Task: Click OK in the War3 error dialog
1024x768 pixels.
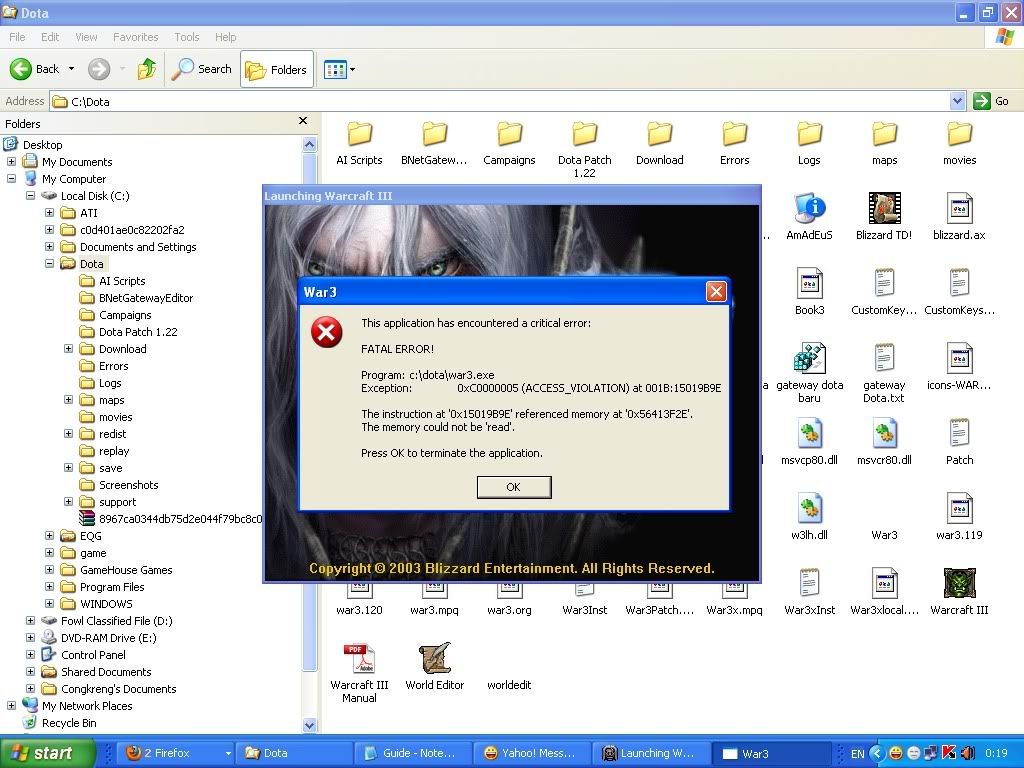Action: (514, 487)
